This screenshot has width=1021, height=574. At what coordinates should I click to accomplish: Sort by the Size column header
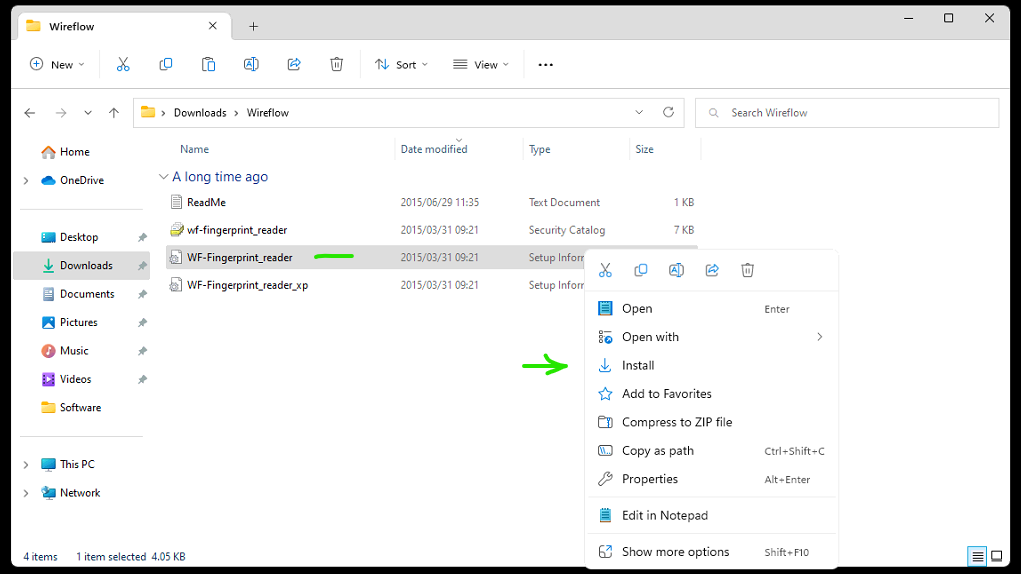pos(645,149)
